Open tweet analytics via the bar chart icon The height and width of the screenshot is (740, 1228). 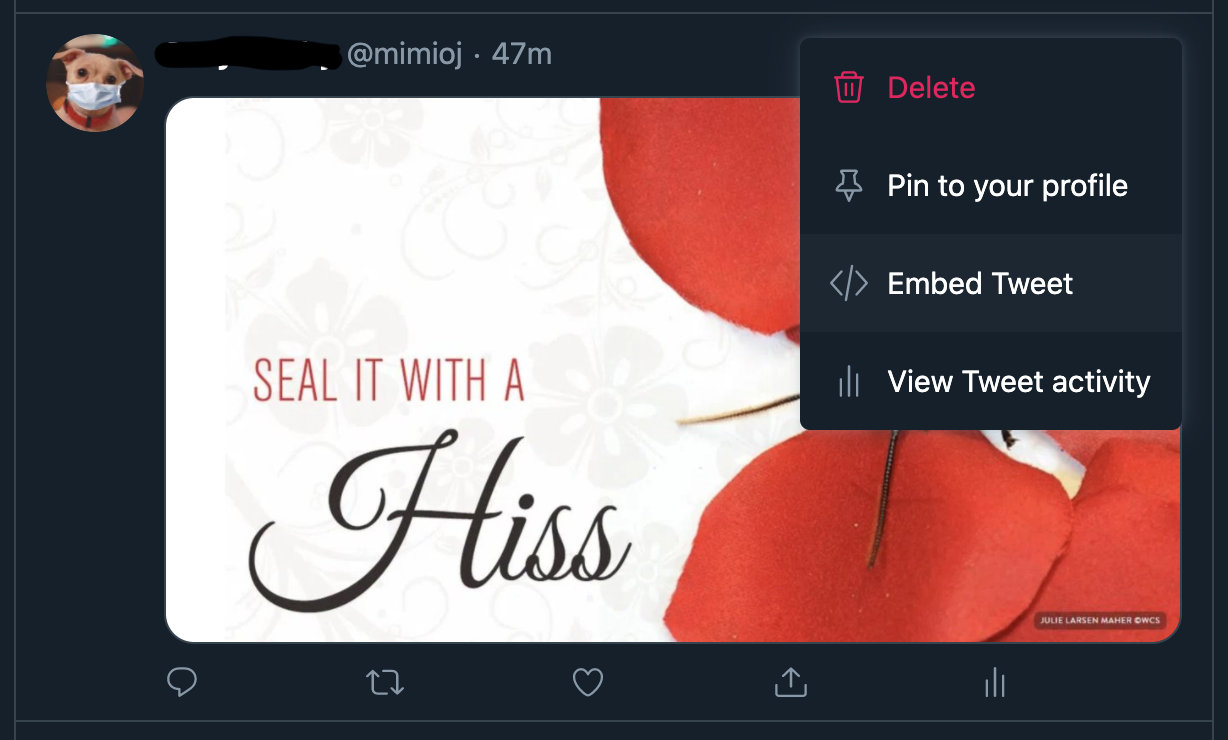[x=994, y=683]
